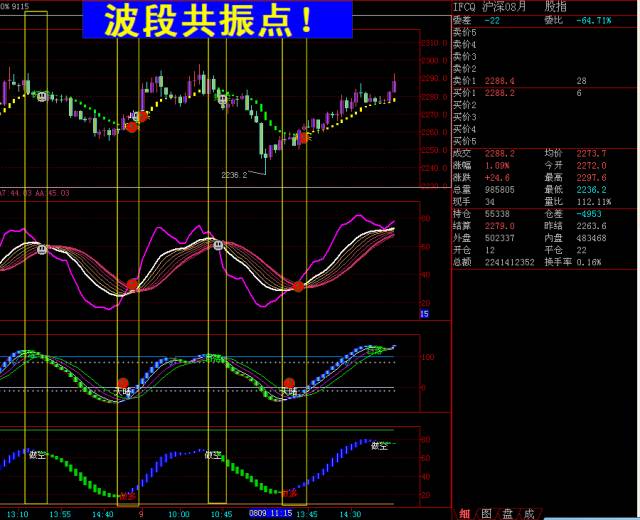Screen dimensions: 640x520
Task: Click the upper red buy dot on price chart near 9:00
Action: 142,117
